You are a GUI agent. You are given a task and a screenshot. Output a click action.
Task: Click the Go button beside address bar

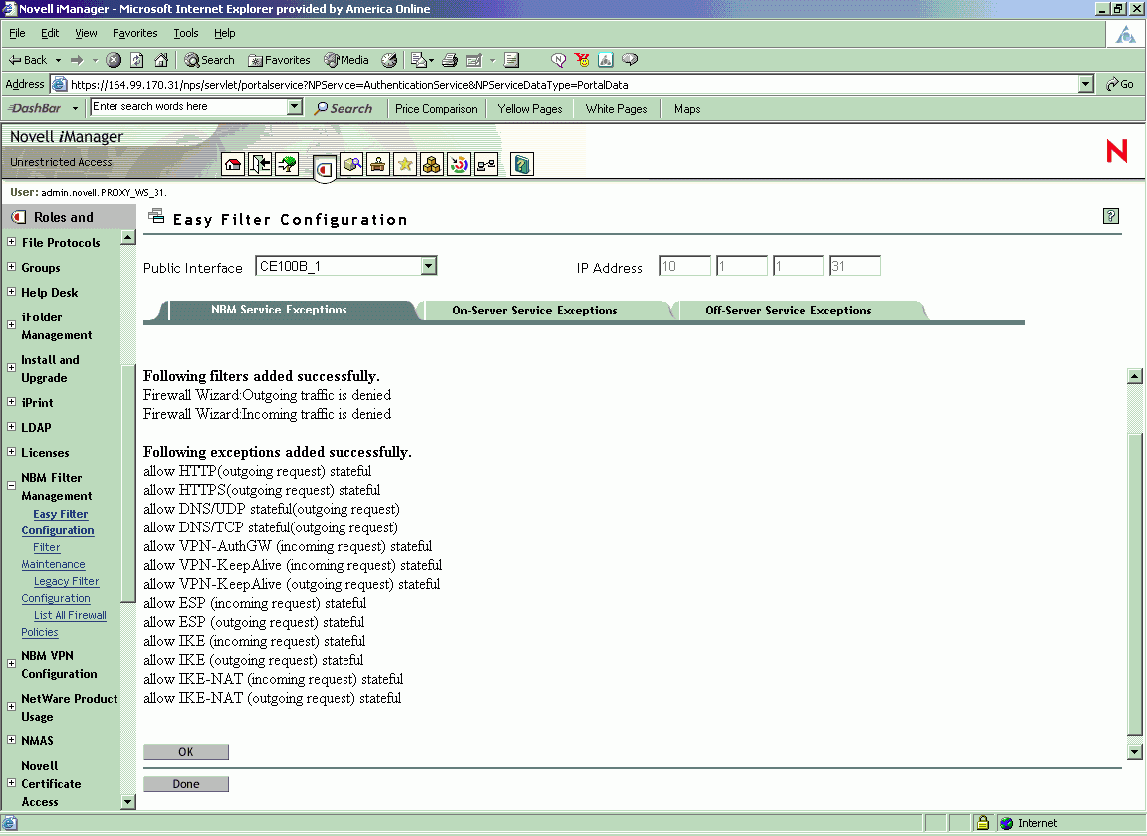pyautogui.click(x=1120, y=84)
